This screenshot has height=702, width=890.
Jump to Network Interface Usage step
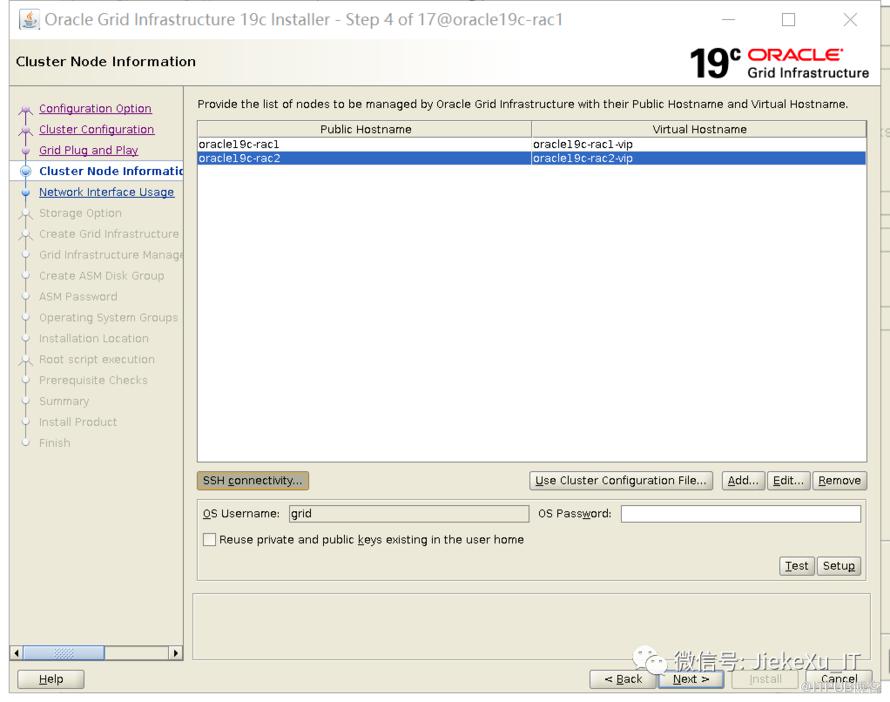pyautogui.click(x=107, y=192)
